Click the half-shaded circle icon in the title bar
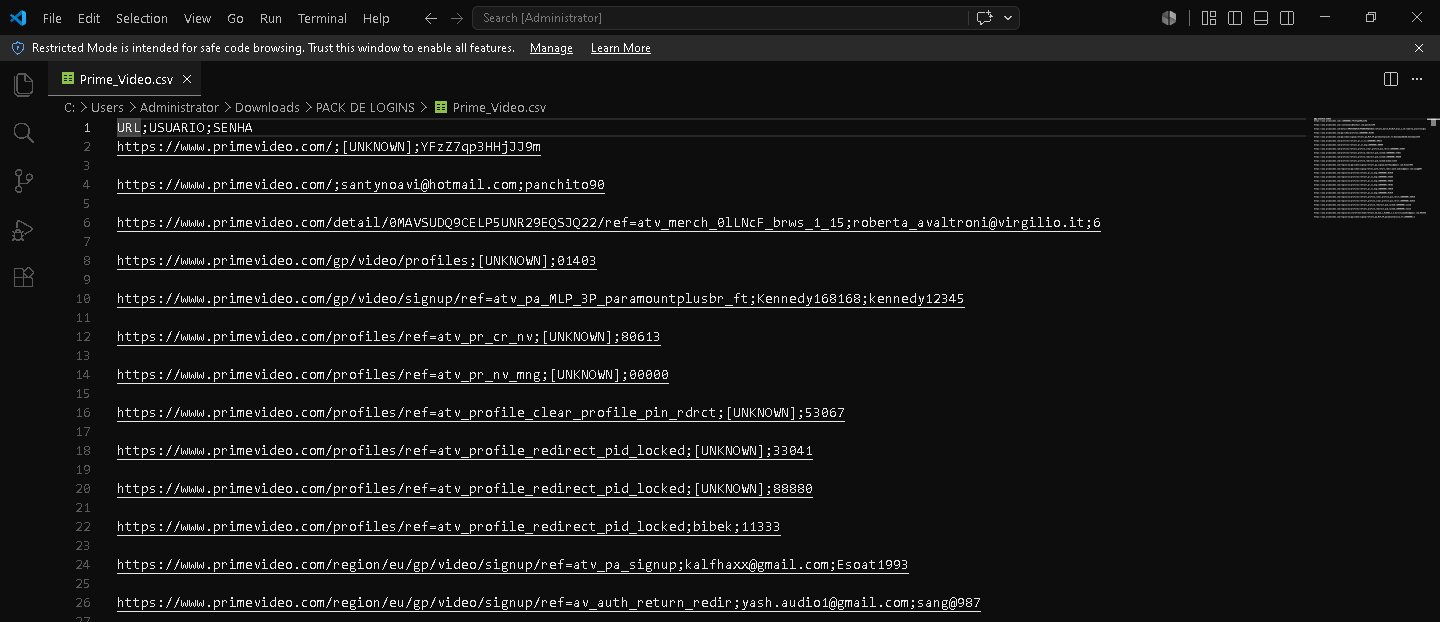 pyautogui.click(x=1169, y=18)
